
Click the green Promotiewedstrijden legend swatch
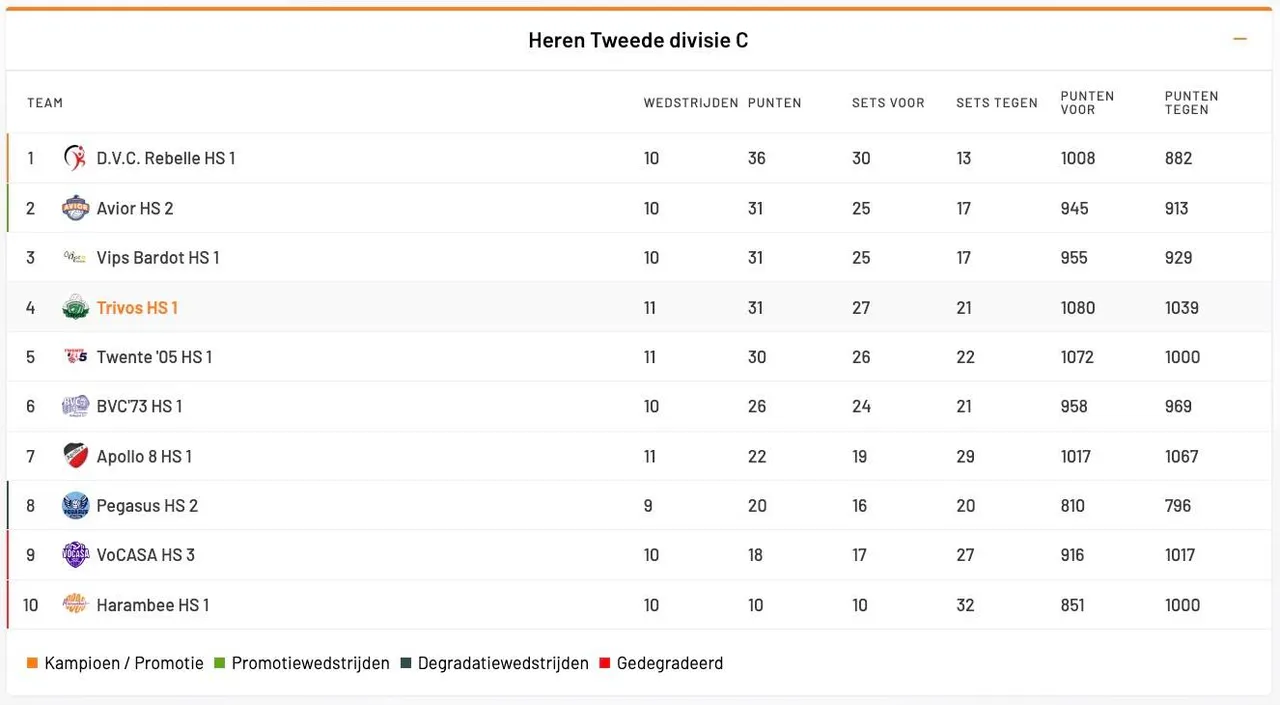click(x=220, y=663)
